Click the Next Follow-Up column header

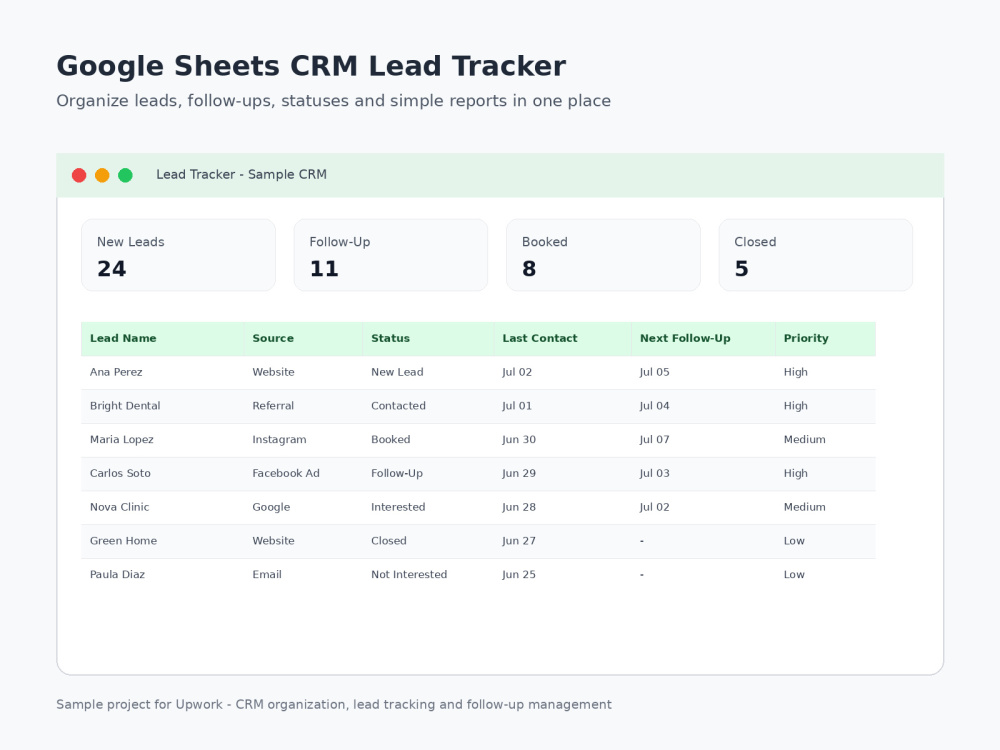coord(703,339)
